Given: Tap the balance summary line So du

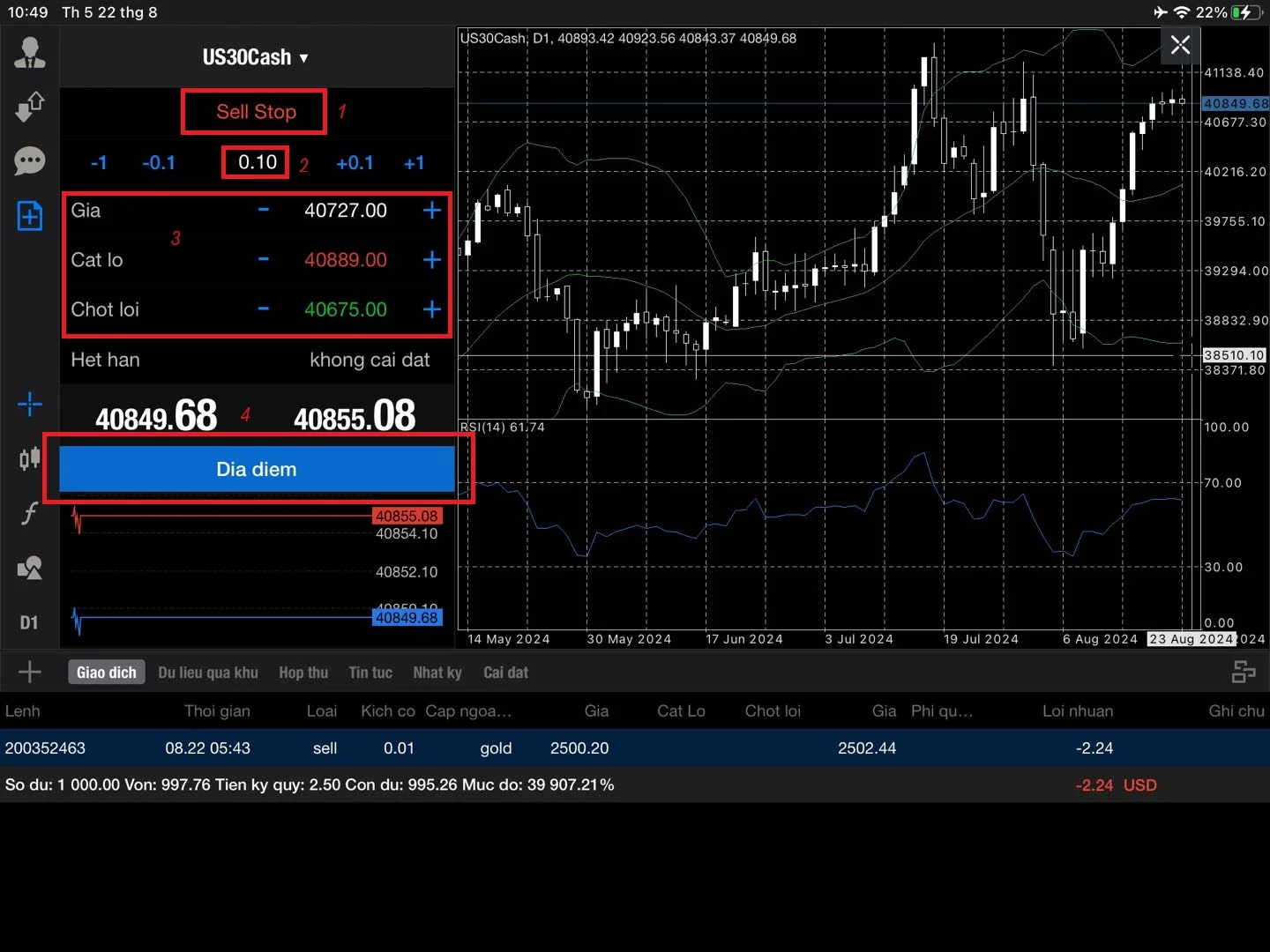Looking at the screenshot, I should pyautogui.click(x=310, y=785).
